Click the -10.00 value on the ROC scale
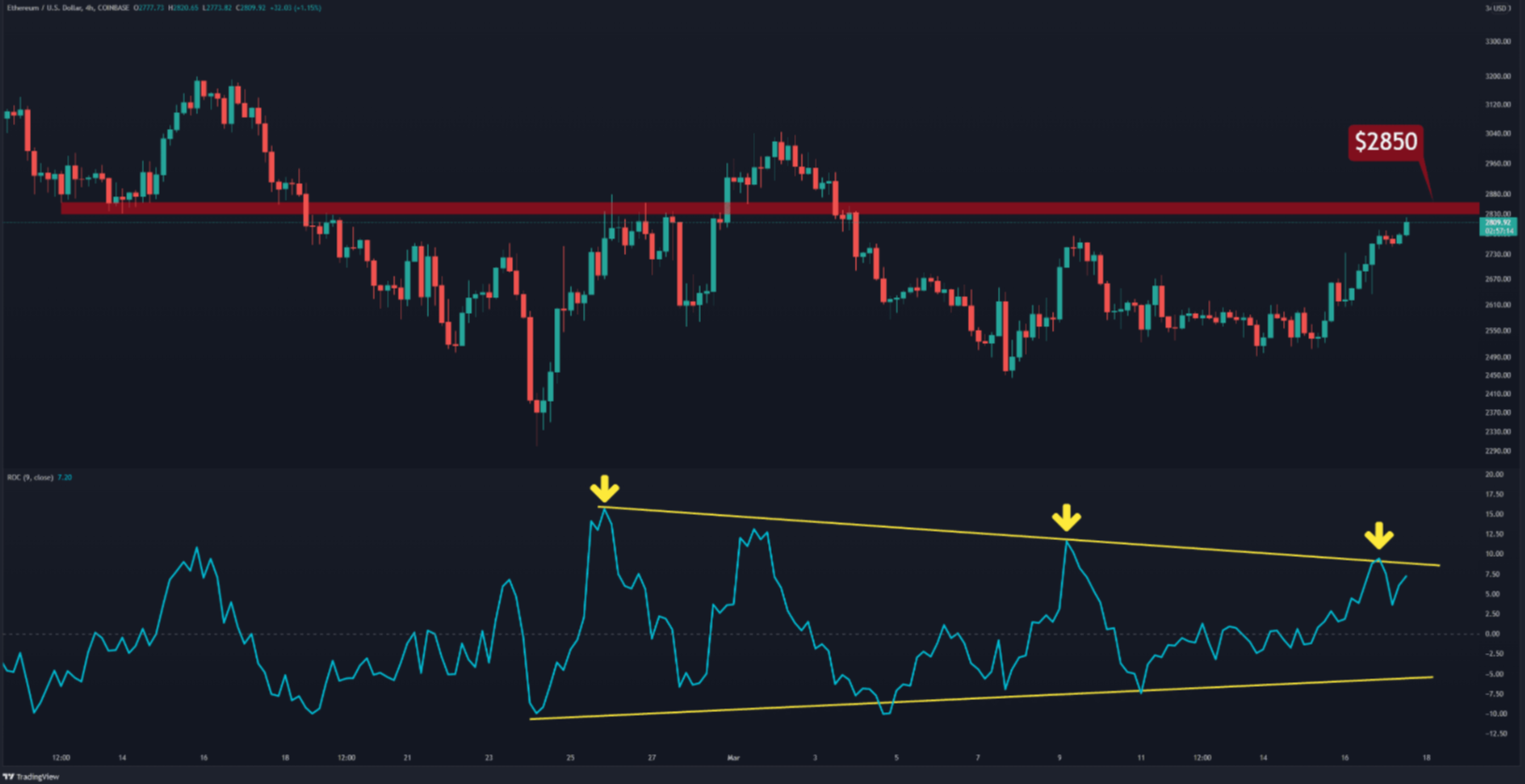 click(1495, 714)
